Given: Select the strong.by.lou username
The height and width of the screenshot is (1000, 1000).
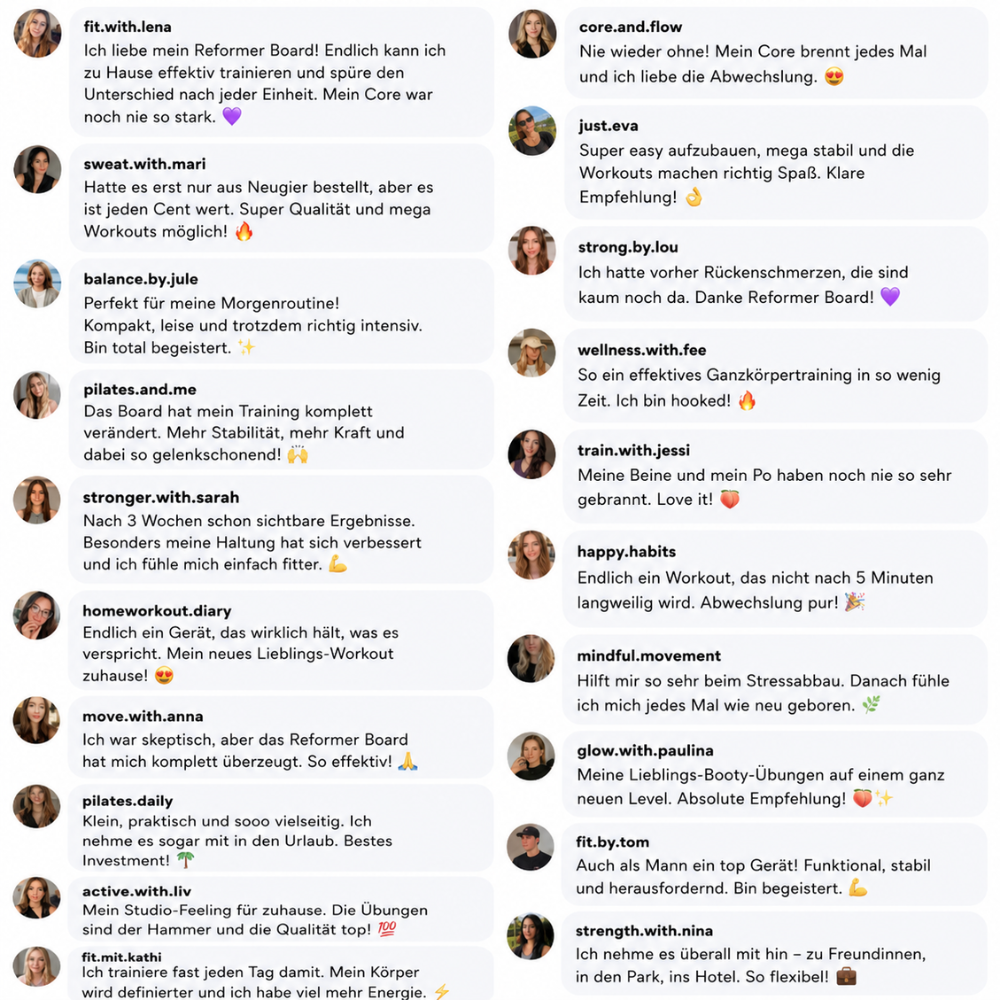Looking at the screenshot, I should click(628, 247).
